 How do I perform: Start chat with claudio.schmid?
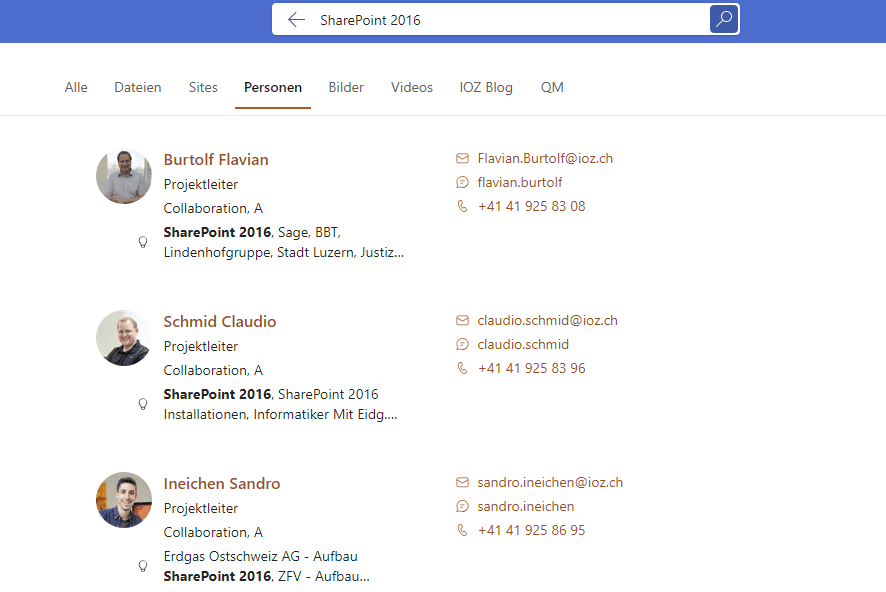coord(523,345)
